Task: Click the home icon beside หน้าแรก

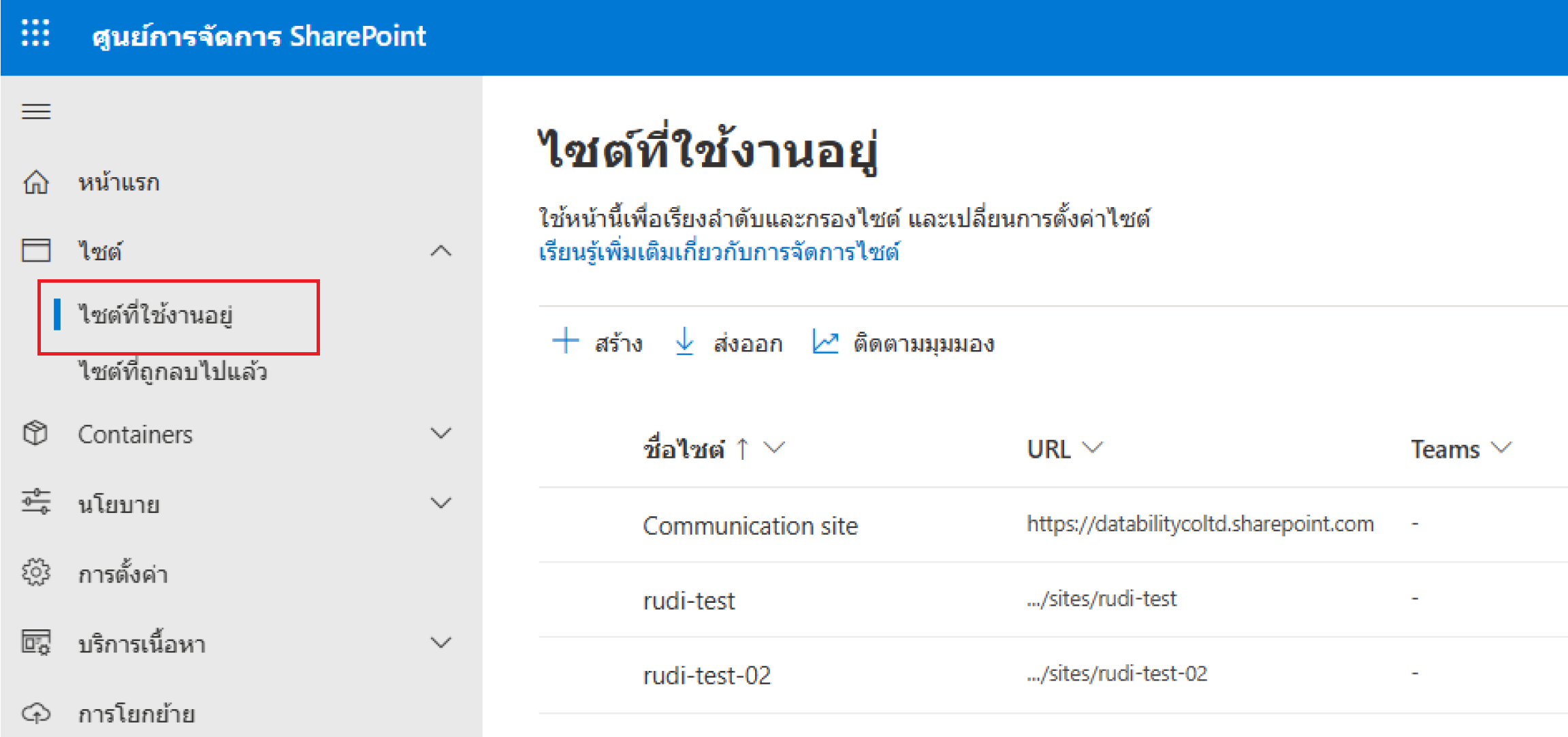Action: pyautogui.click(x=36, y=182)
